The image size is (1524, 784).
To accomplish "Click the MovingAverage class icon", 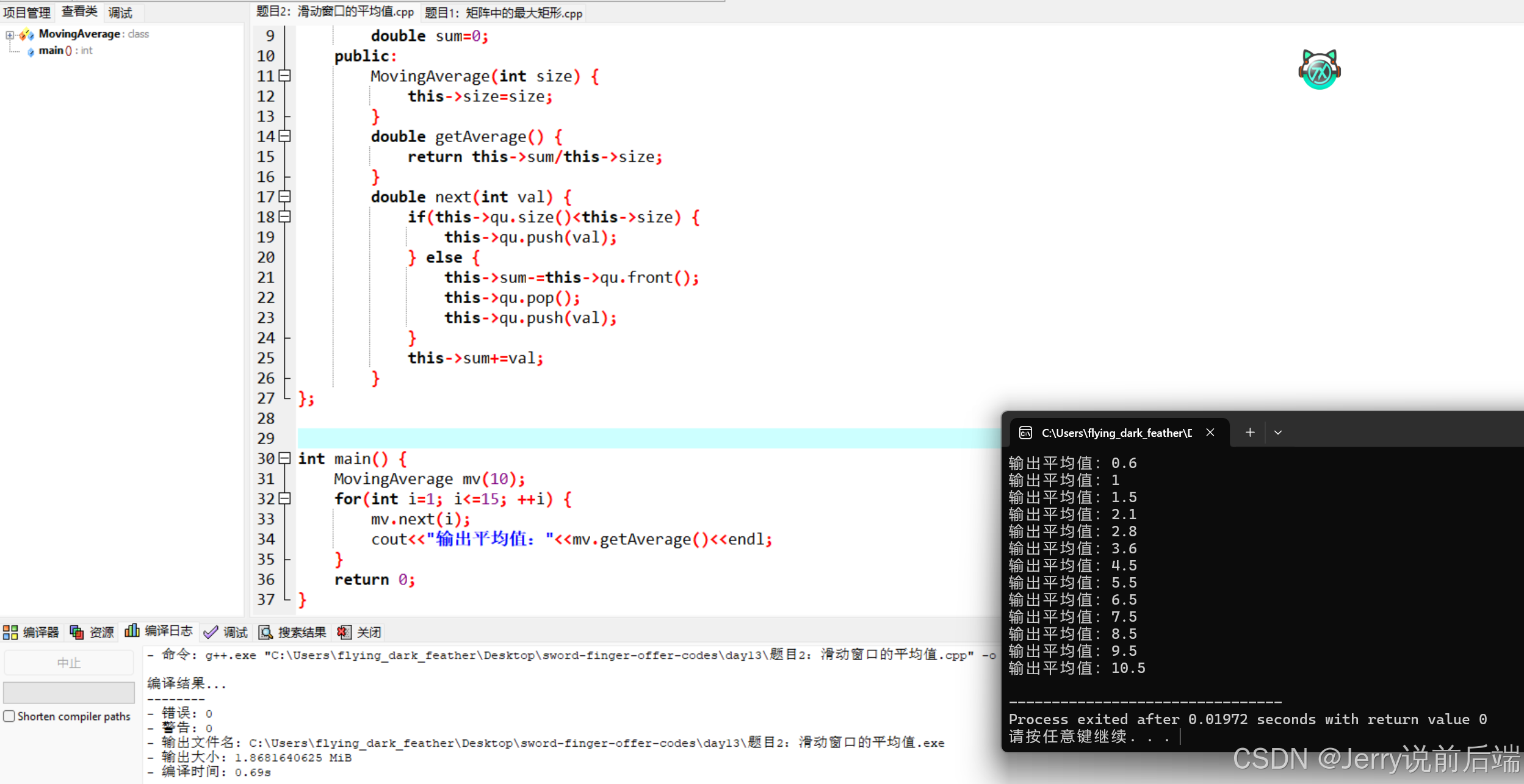I will [x=27, y=35].
